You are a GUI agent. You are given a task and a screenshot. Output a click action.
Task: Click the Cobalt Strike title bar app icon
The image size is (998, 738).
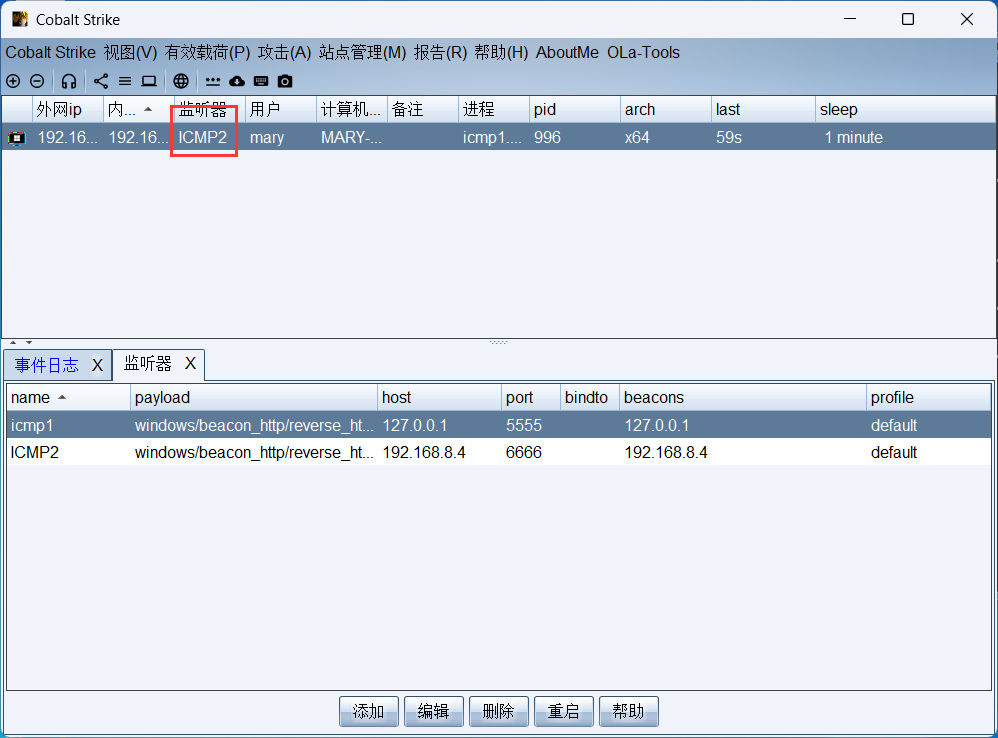pyautogui.click(x=20, y=19)
